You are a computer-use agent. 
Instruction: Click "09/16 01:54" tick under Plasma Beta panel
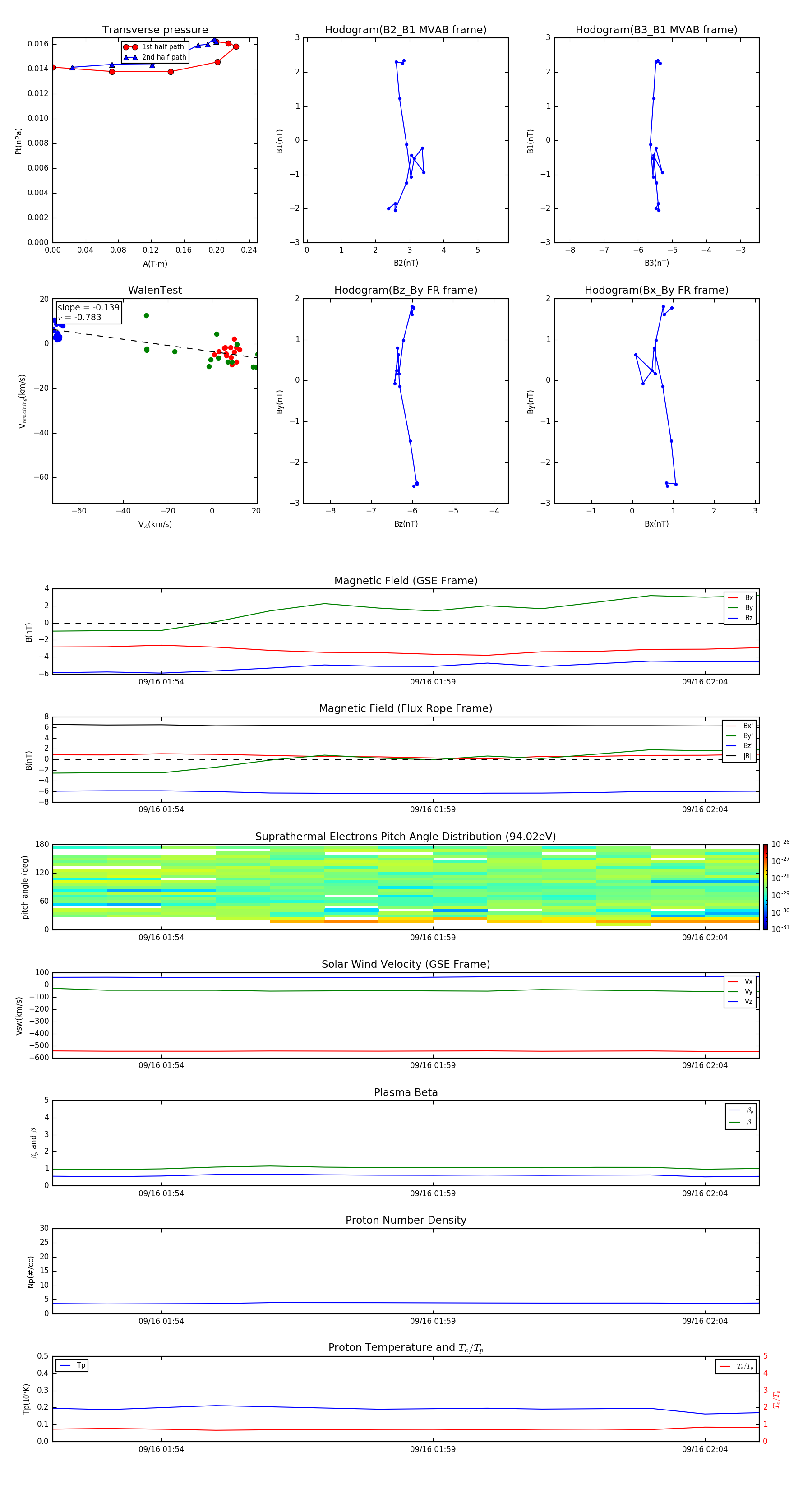coord(161,1193)
